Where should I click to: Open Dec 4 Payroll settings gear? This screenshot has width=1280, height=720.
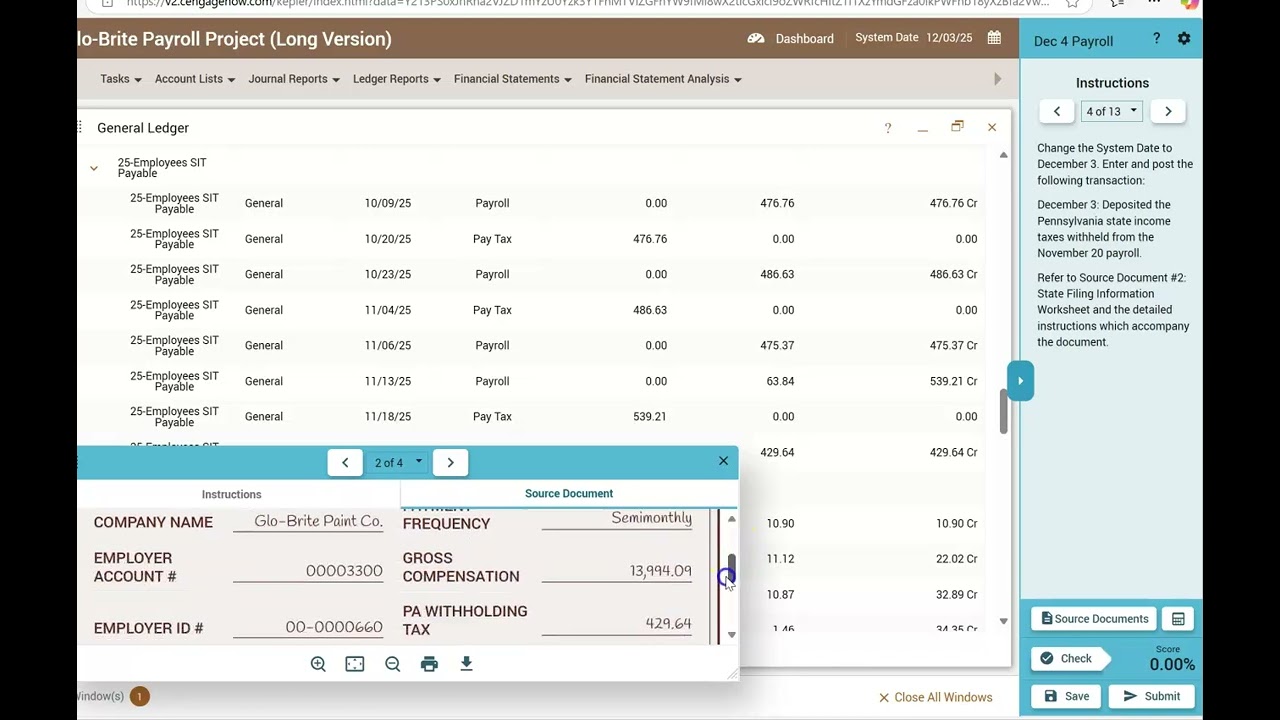[1184, 38]
